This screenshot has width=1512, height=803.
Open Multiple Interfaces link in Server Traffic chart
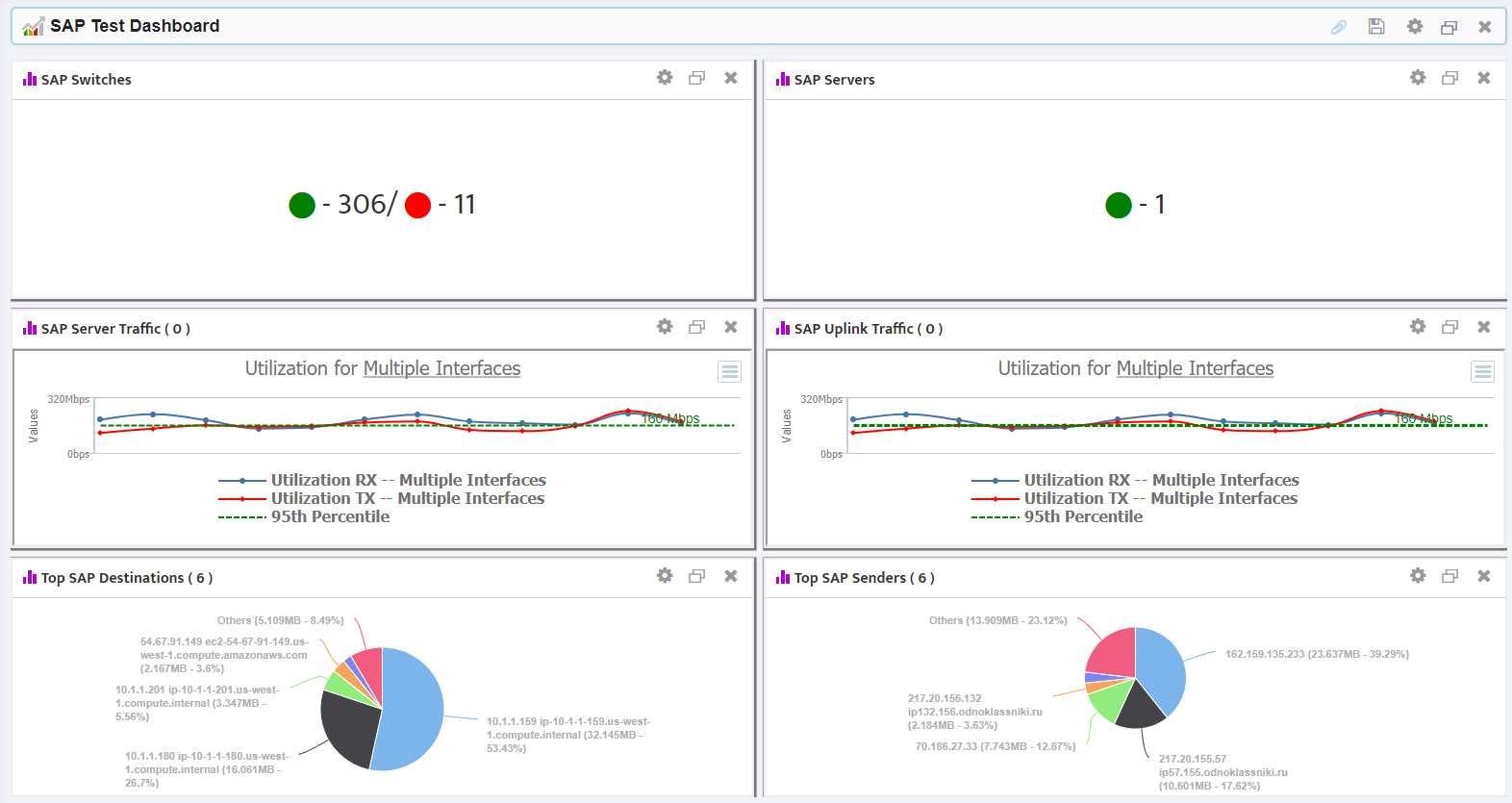[x=441, y=368]
